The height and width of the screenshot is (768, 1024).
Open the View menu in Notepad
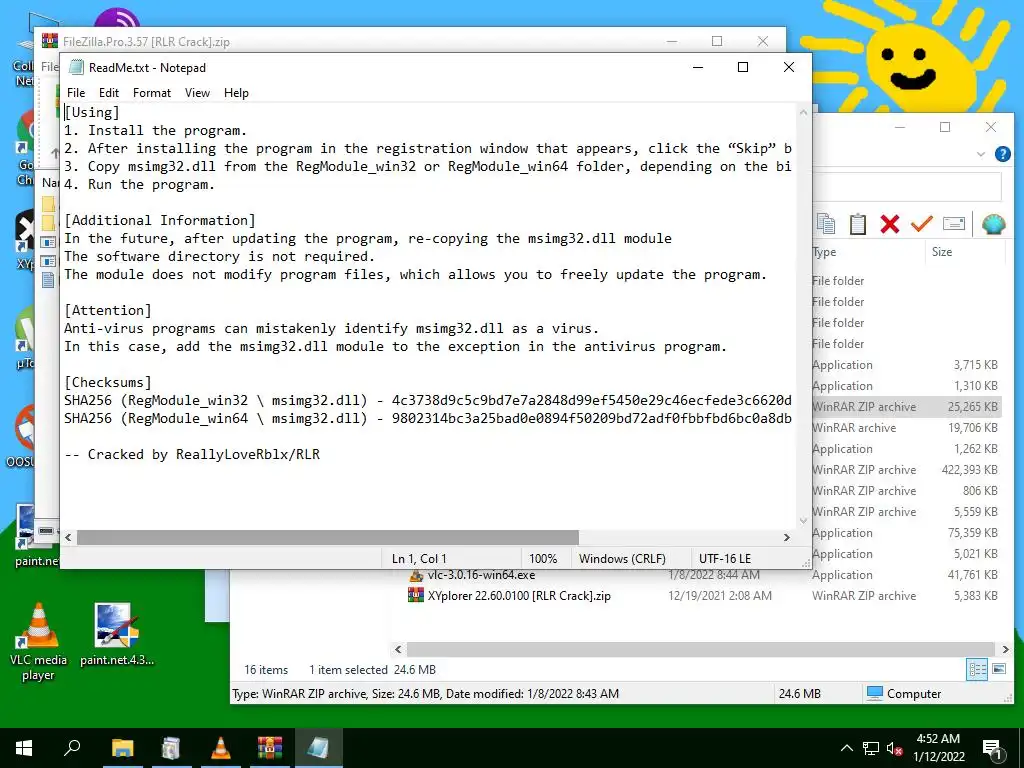[x=197, y=93]
